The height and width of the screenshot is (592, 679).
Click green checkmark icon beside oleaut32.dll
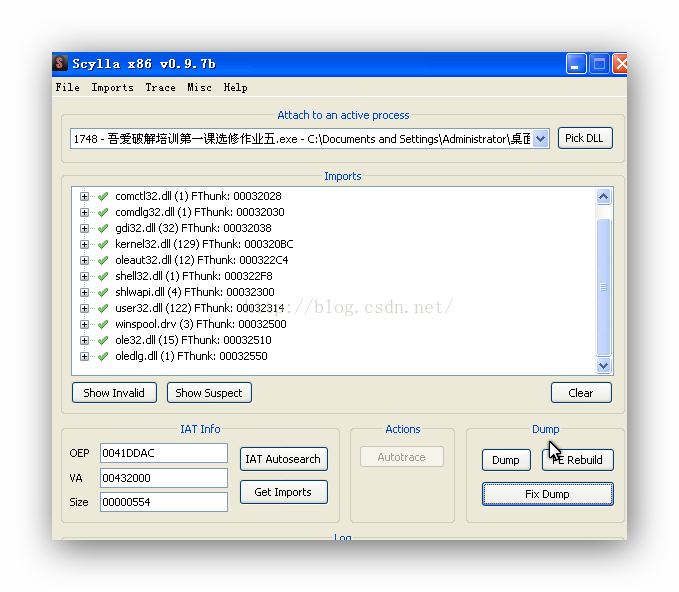tap(103, 260)
